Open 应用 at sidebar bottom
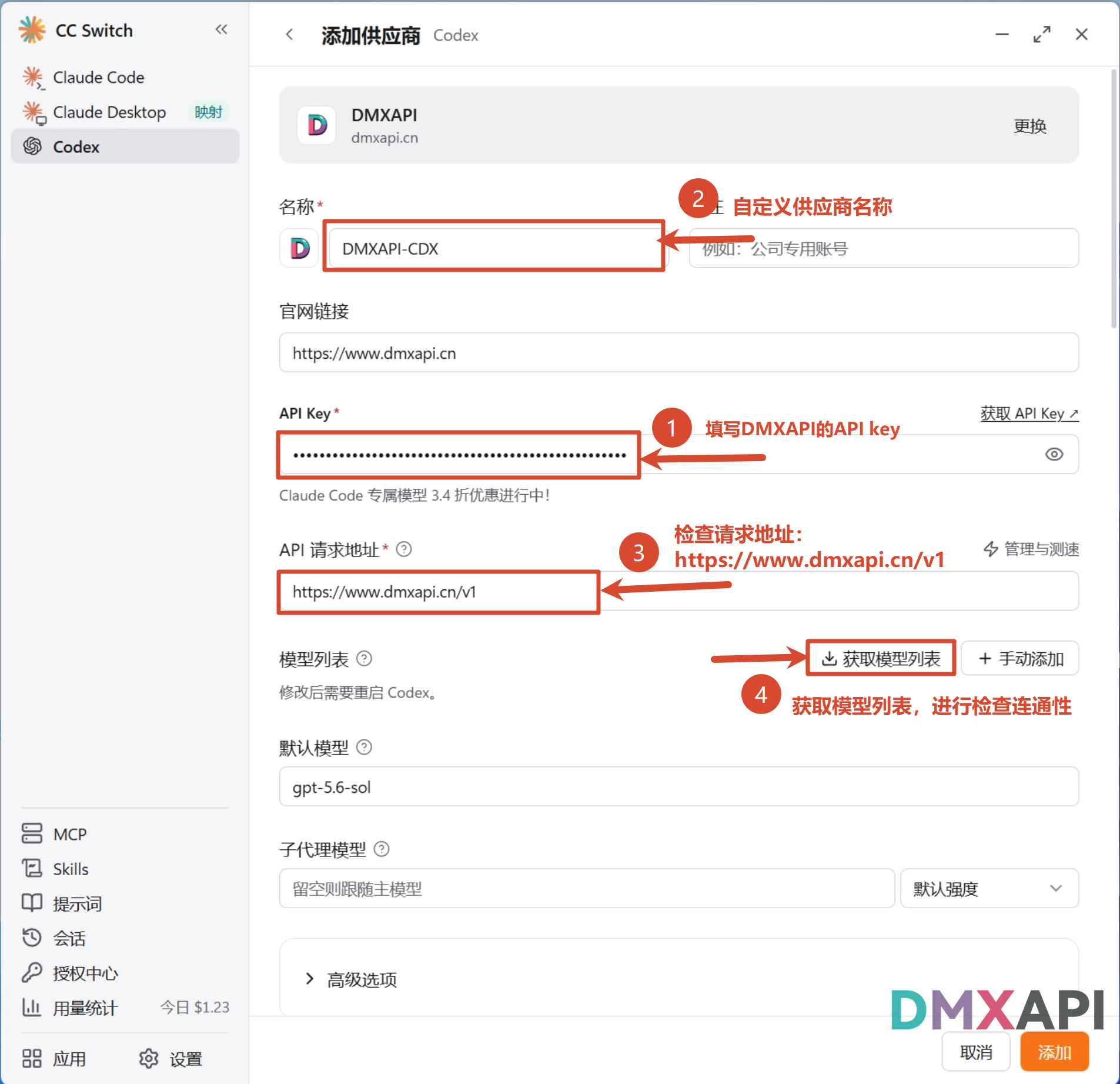The image size is (1120, 1084). (54, 1059)
